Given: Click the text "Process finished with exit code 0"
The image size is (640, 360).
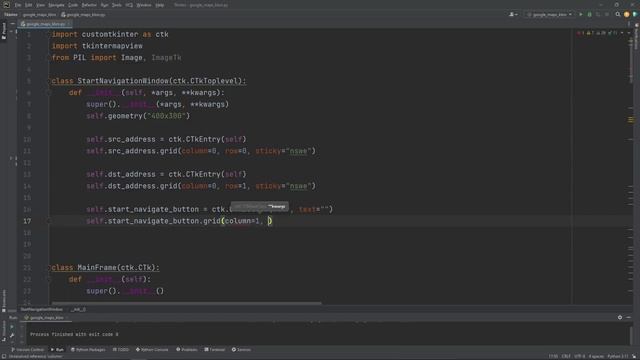Looking at the screenshot, I should click(x=74, y=334).
